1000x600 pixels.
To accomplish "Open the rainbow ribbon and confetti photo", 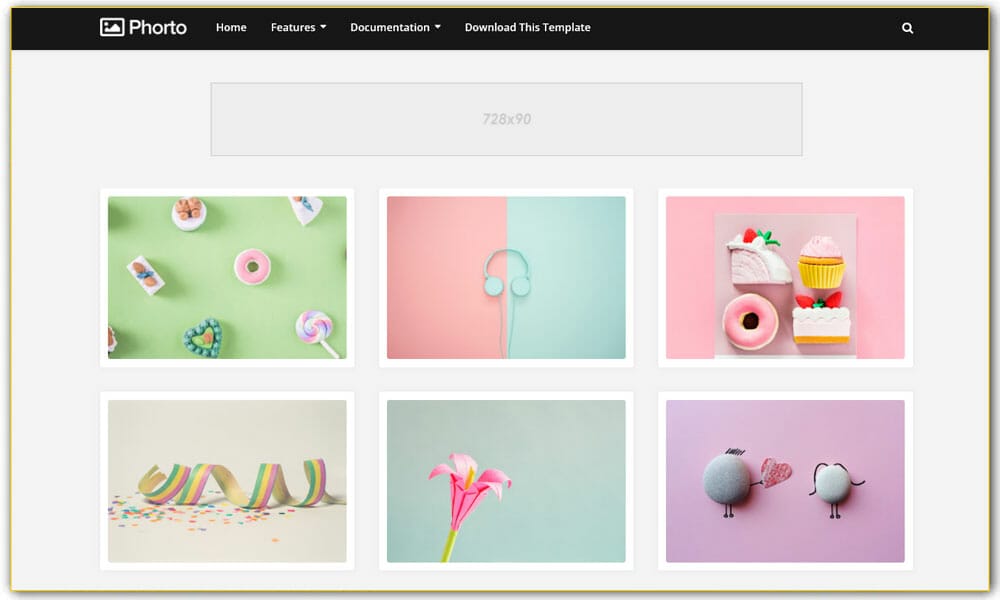I will 227,481.
